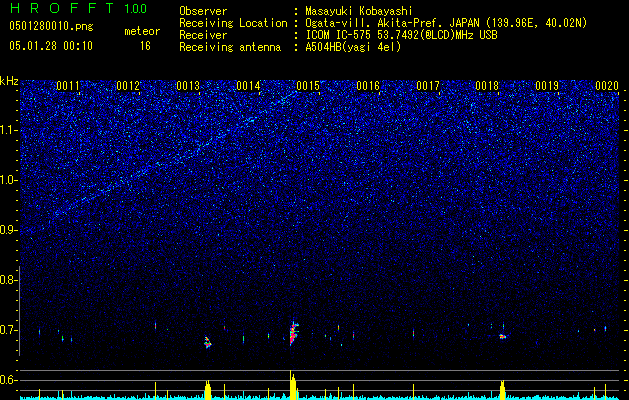This screenshot has height=400, width=629.
Task: Click the Receiving antenna label
Action: point(230,47)
